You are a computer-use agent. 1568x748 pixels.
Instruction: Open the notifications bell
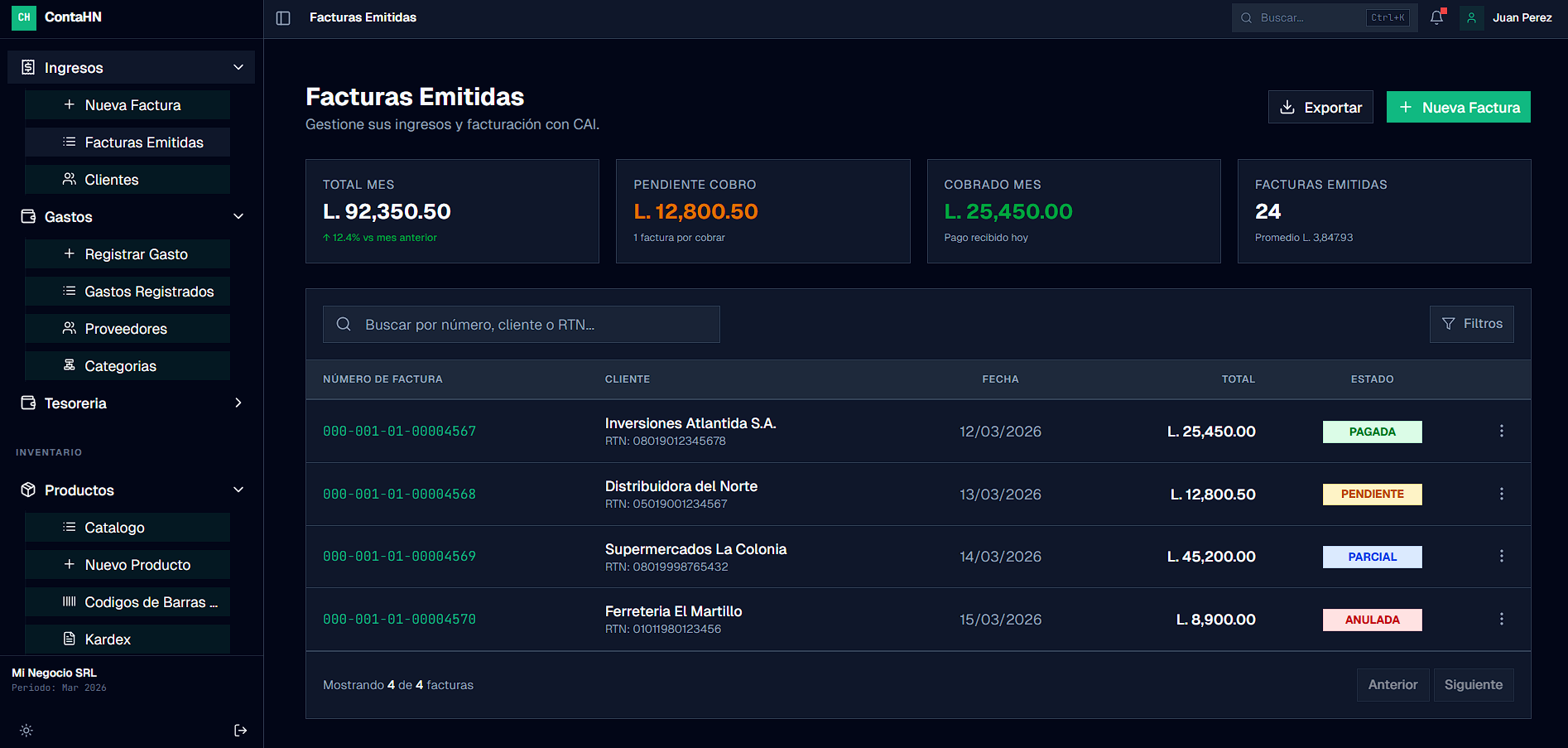tap(1437, 17)
